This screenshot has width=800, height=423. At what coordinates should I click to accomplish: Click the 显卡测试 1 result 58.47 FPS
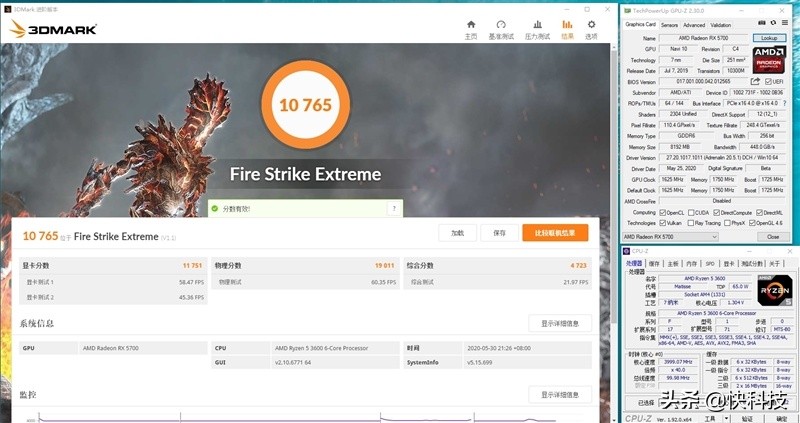[x=191, y=282]
